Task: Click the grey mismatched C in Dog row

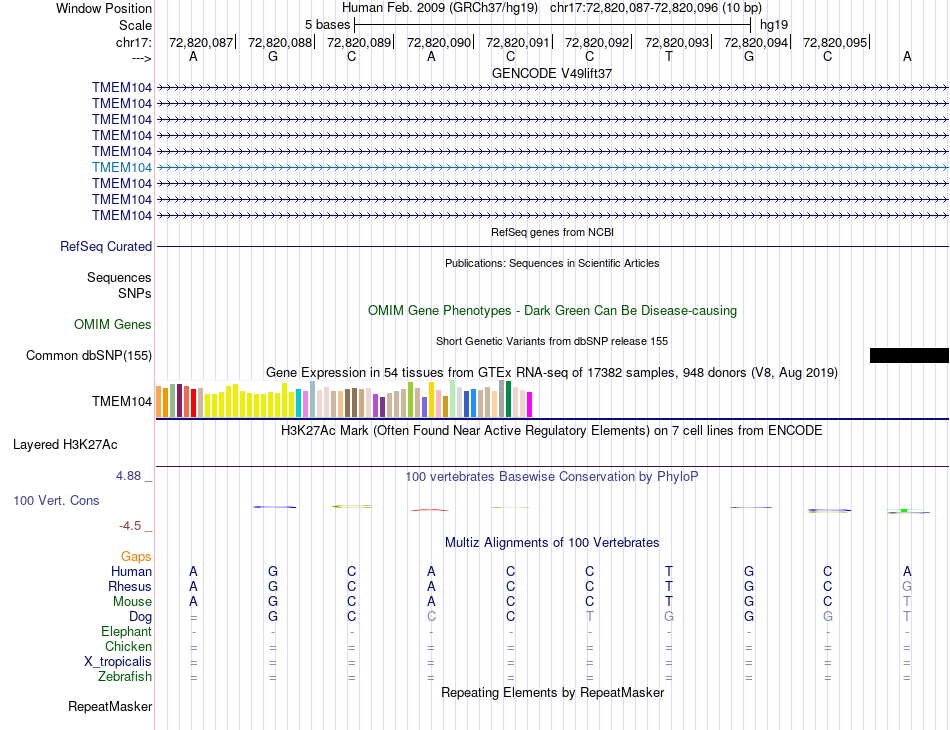Action: 431,617
